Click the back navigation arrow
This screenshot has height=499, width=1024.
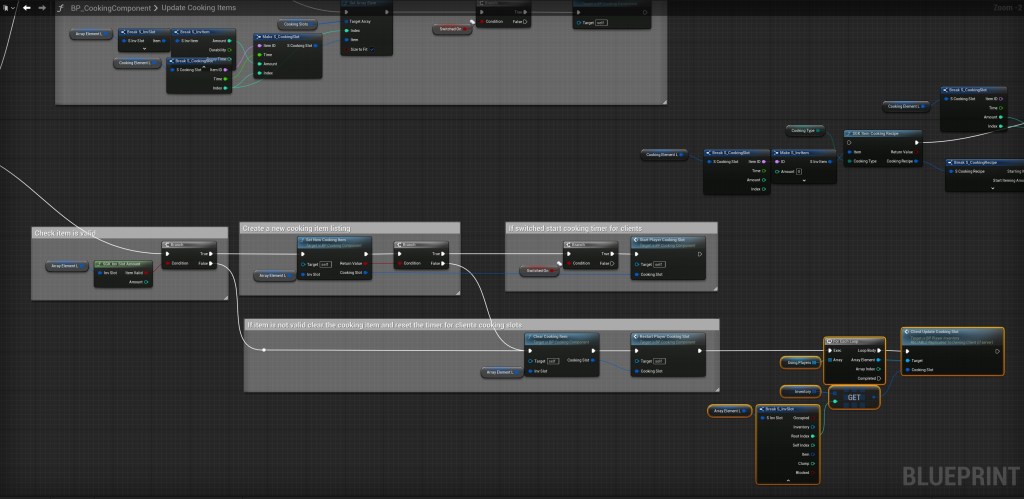coord(27,7)
